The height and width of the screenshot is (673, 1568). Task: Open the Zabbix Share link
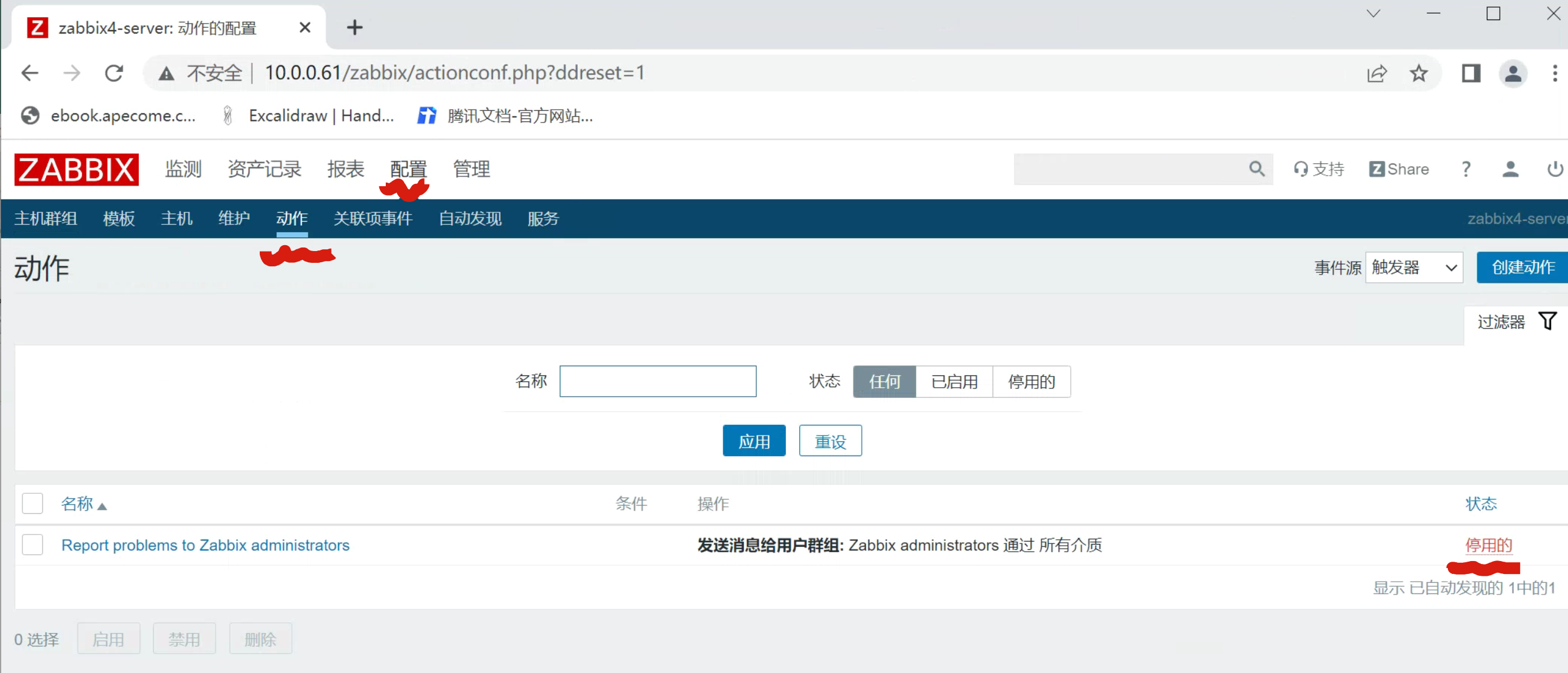tap(1399, 169)
